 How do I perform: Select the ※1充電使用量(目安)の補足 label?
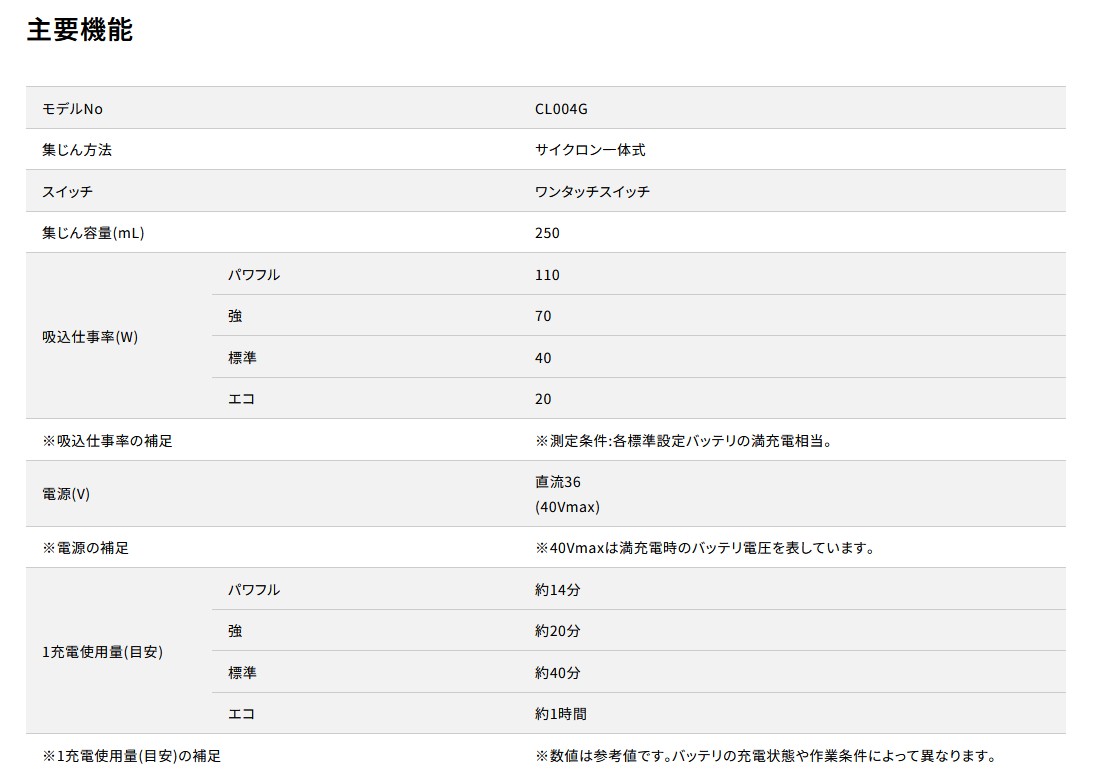pyautogui.click(x=132, y=756)
